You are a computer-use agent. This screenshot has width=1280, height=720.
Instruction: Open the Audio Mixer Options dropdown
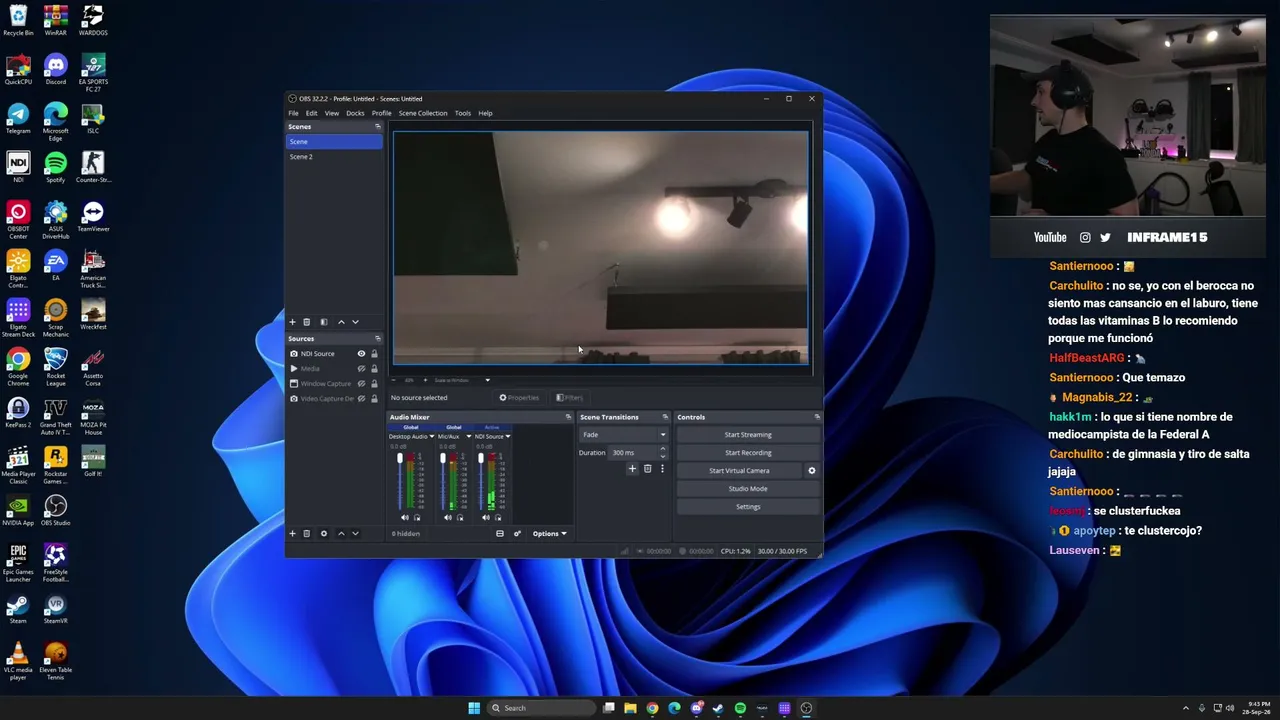[549, 534]
